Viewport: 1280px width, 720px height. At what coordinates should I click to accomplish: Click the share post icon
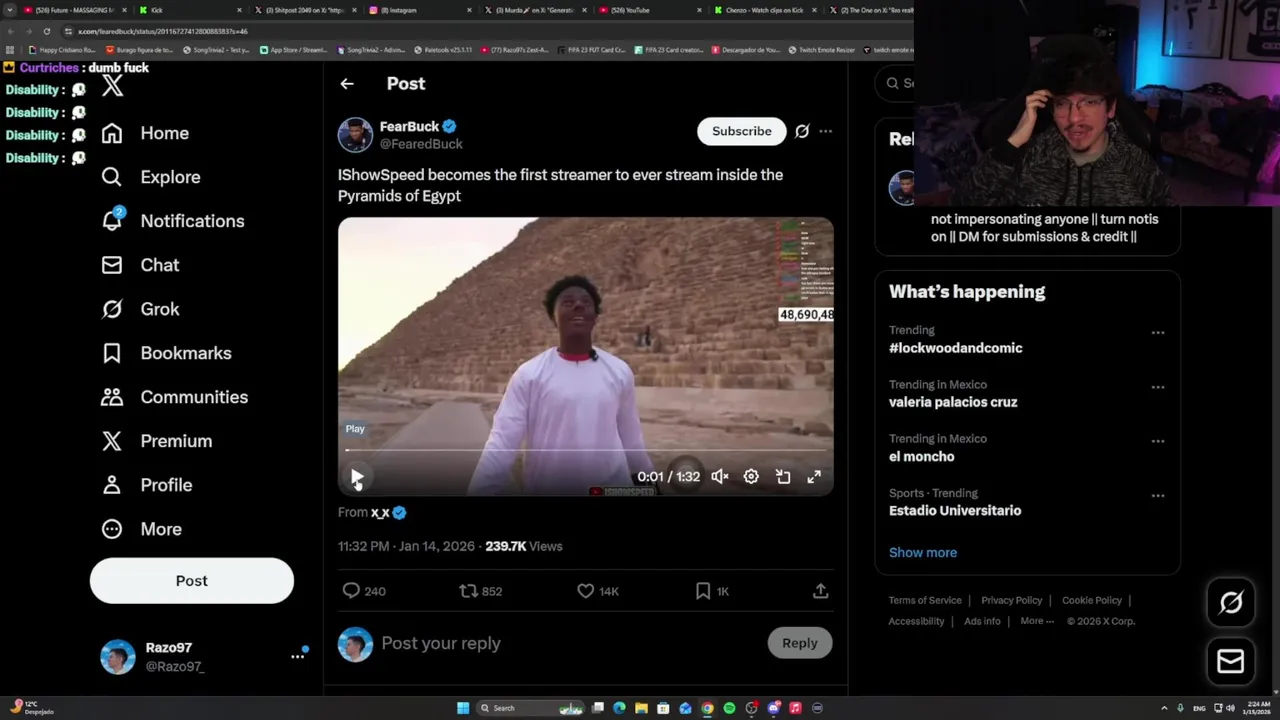coord(820,591)
